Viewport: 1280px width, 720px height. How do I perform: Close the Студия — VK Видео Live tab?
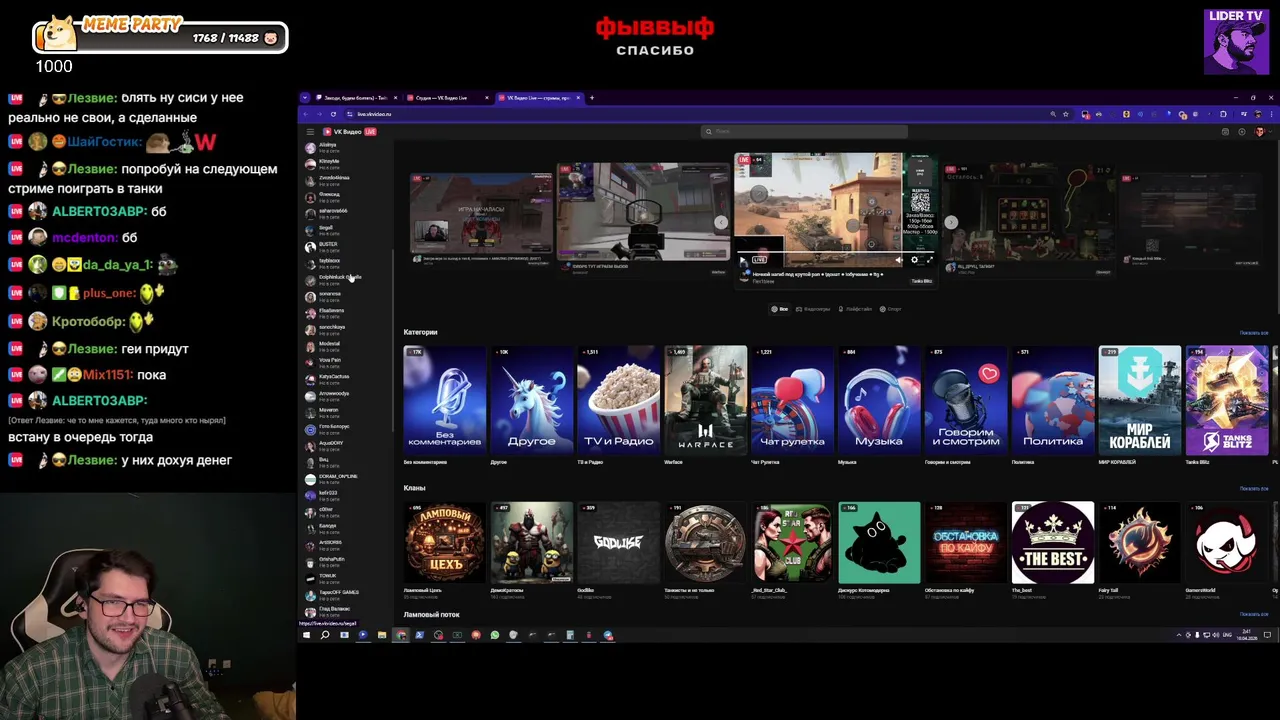487,98
